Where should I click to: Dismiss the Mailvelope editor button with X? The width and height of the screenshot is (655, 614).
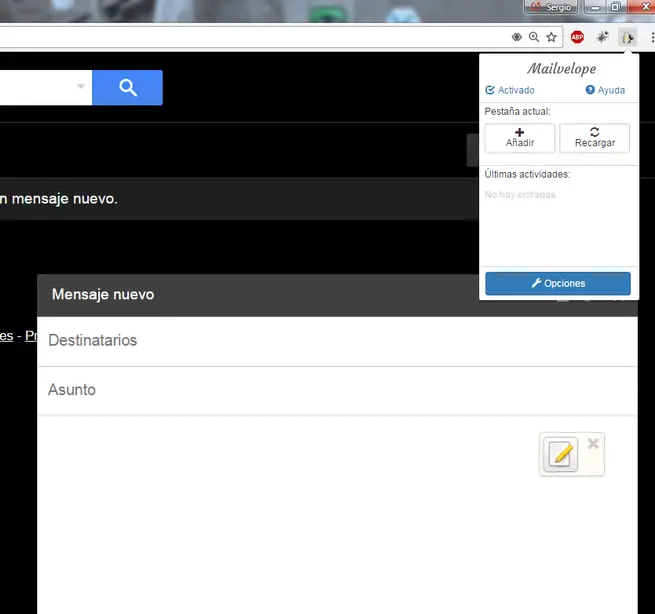(593, 444)
